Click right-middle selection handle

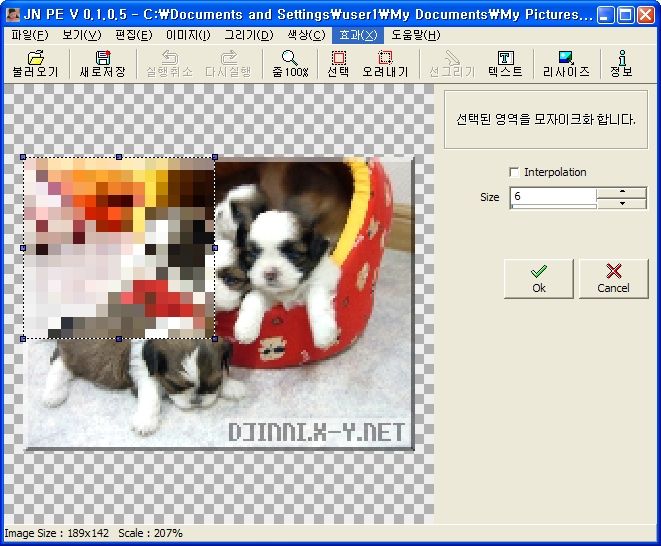click(215, 248)
